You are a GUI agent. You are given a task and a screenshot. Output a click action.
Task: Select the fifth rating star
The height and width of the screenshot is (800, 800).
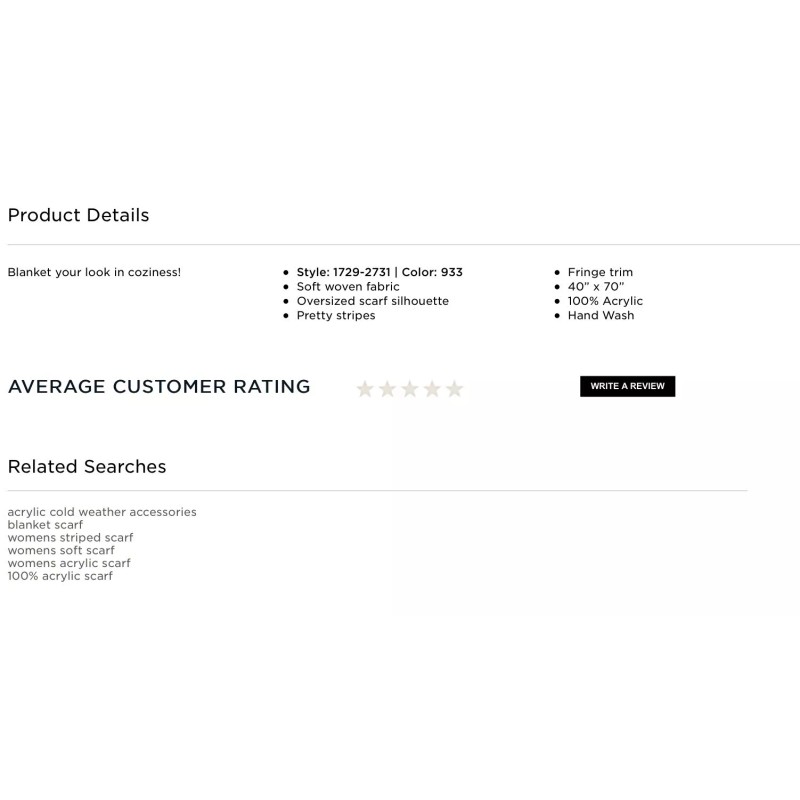pos(455,389)
